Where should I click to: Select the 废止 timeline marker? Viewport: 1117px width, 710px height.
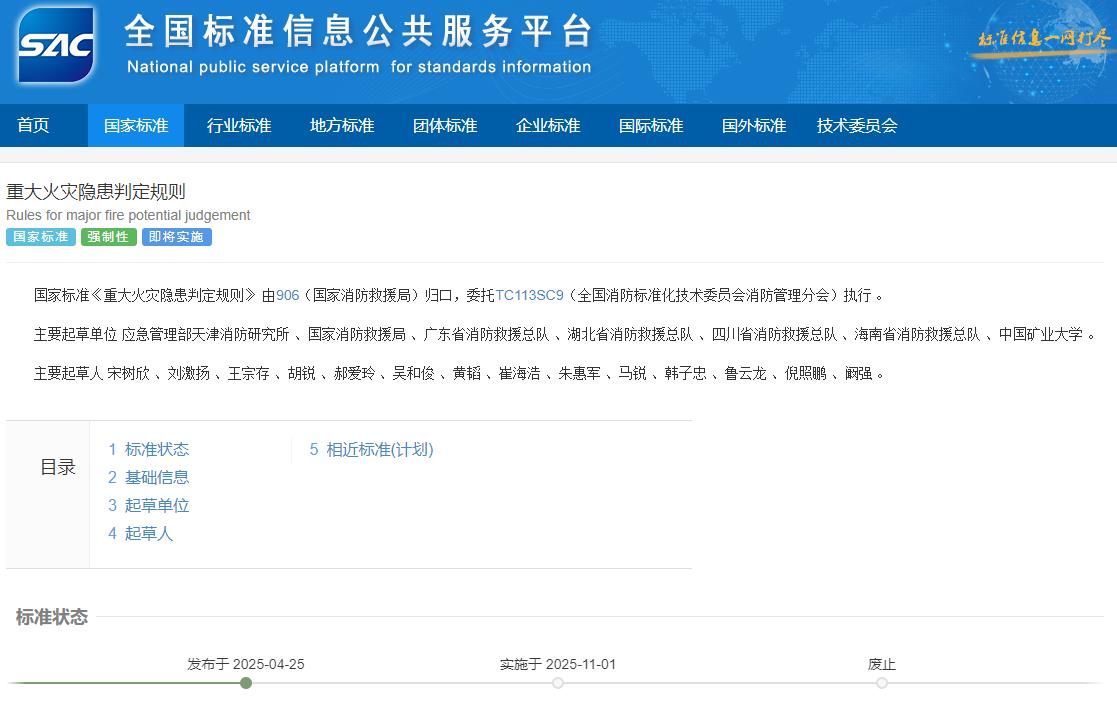882,683
